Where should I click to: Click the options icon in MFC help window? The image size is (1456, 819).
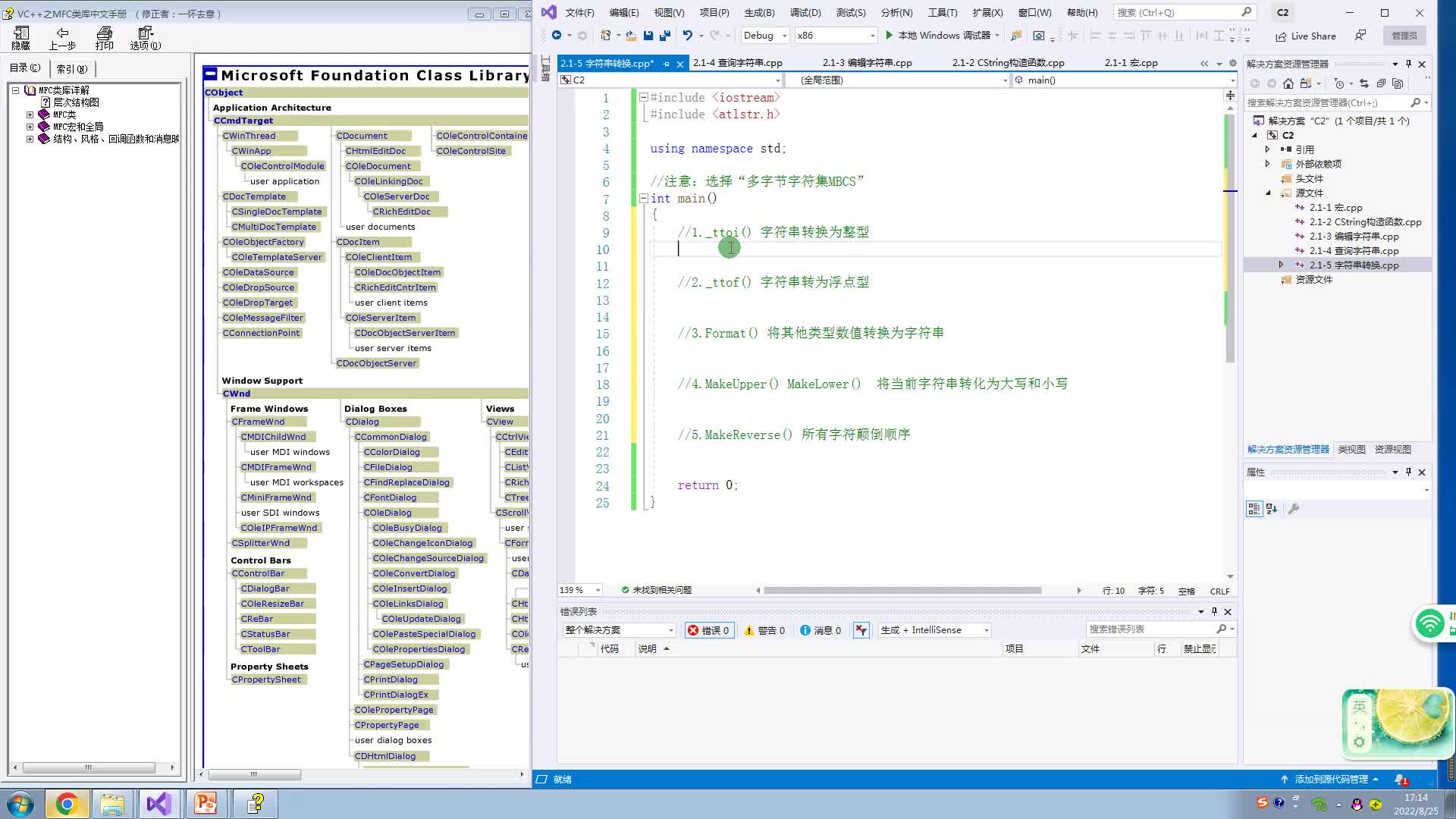tap(146, 38)
